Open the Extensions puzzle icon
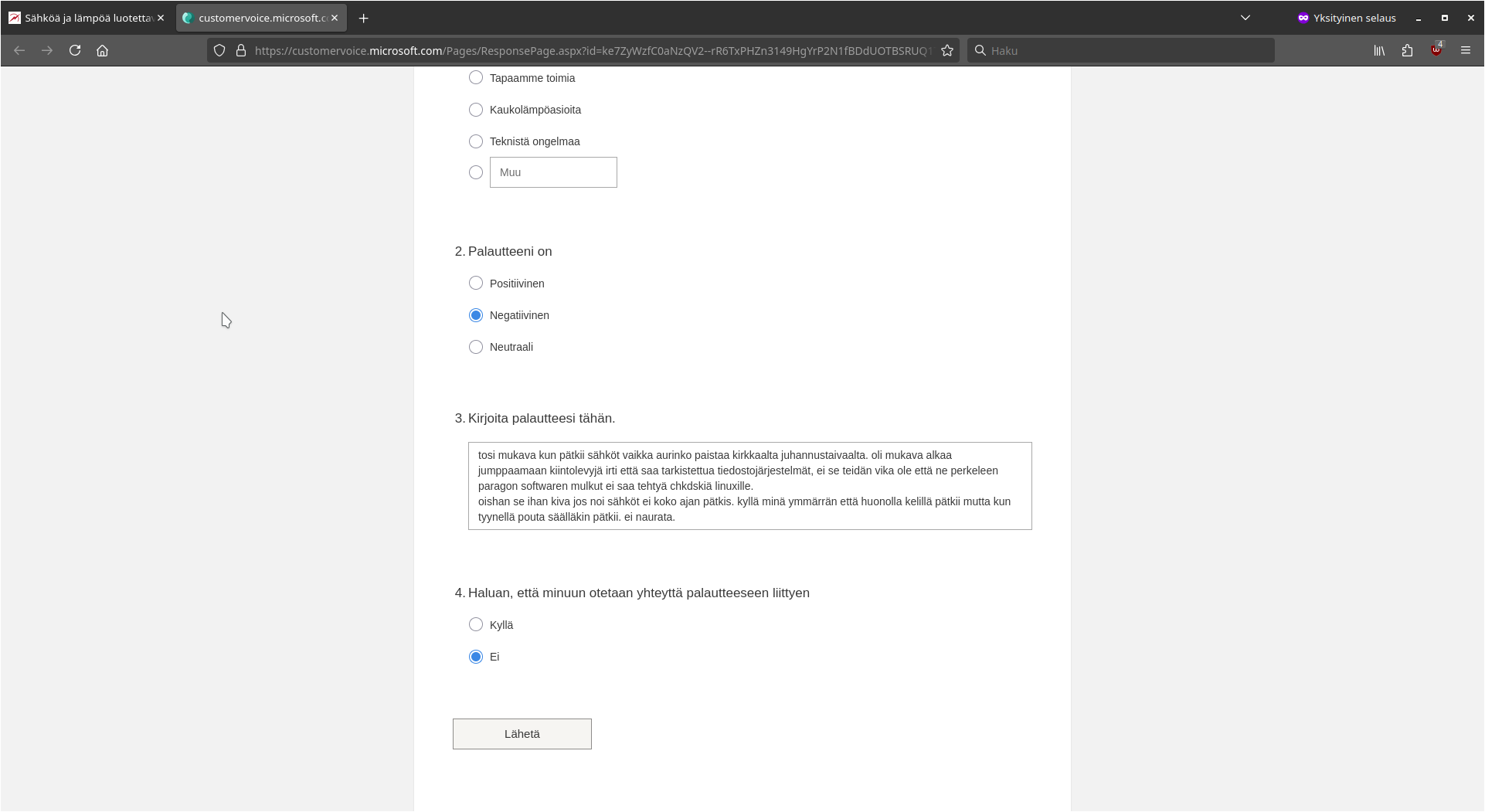 (1407, 50)
